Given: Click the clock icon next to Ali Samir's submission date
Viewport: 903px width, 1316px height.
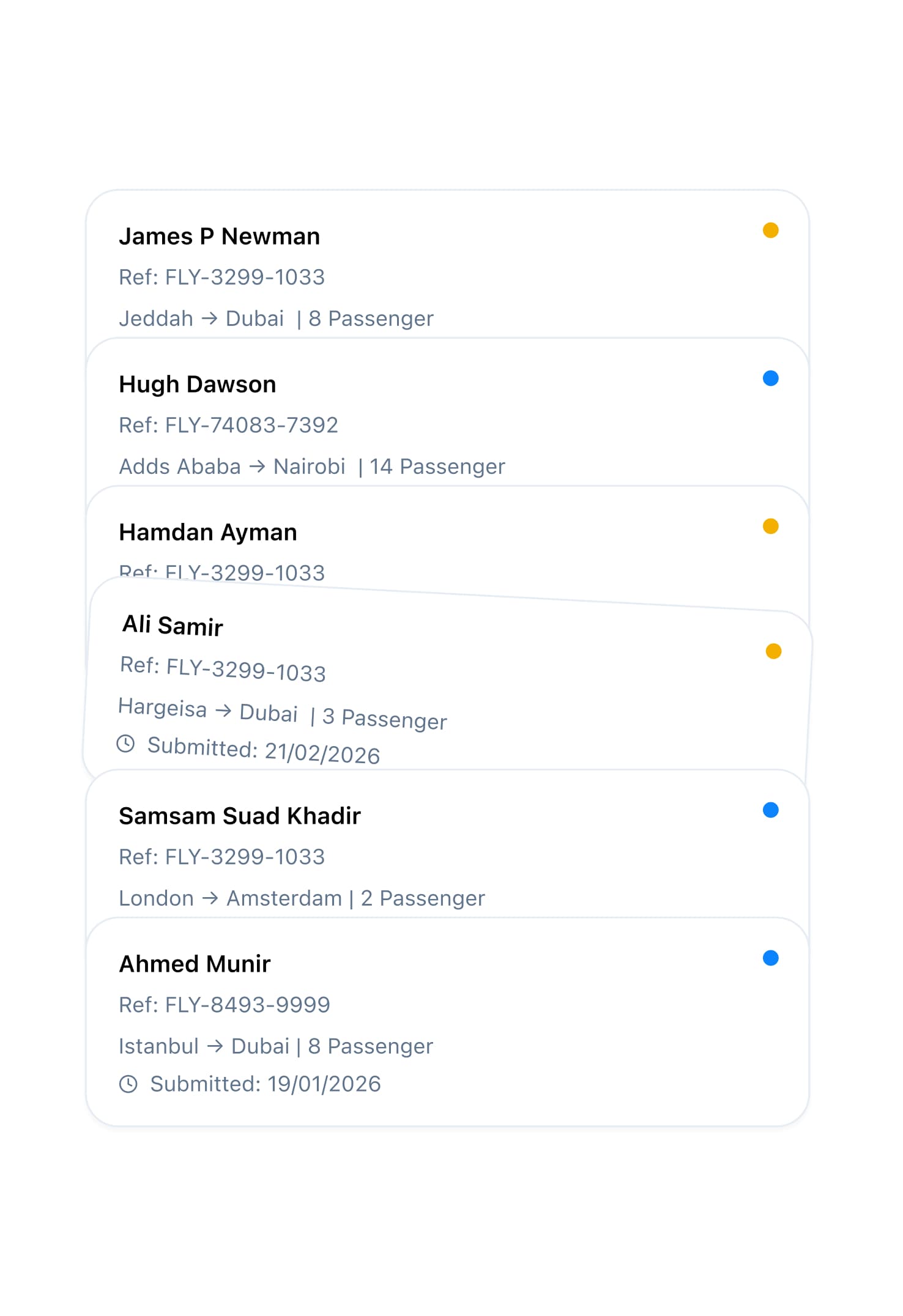Looking at the screenshot, I should point(127,744).
